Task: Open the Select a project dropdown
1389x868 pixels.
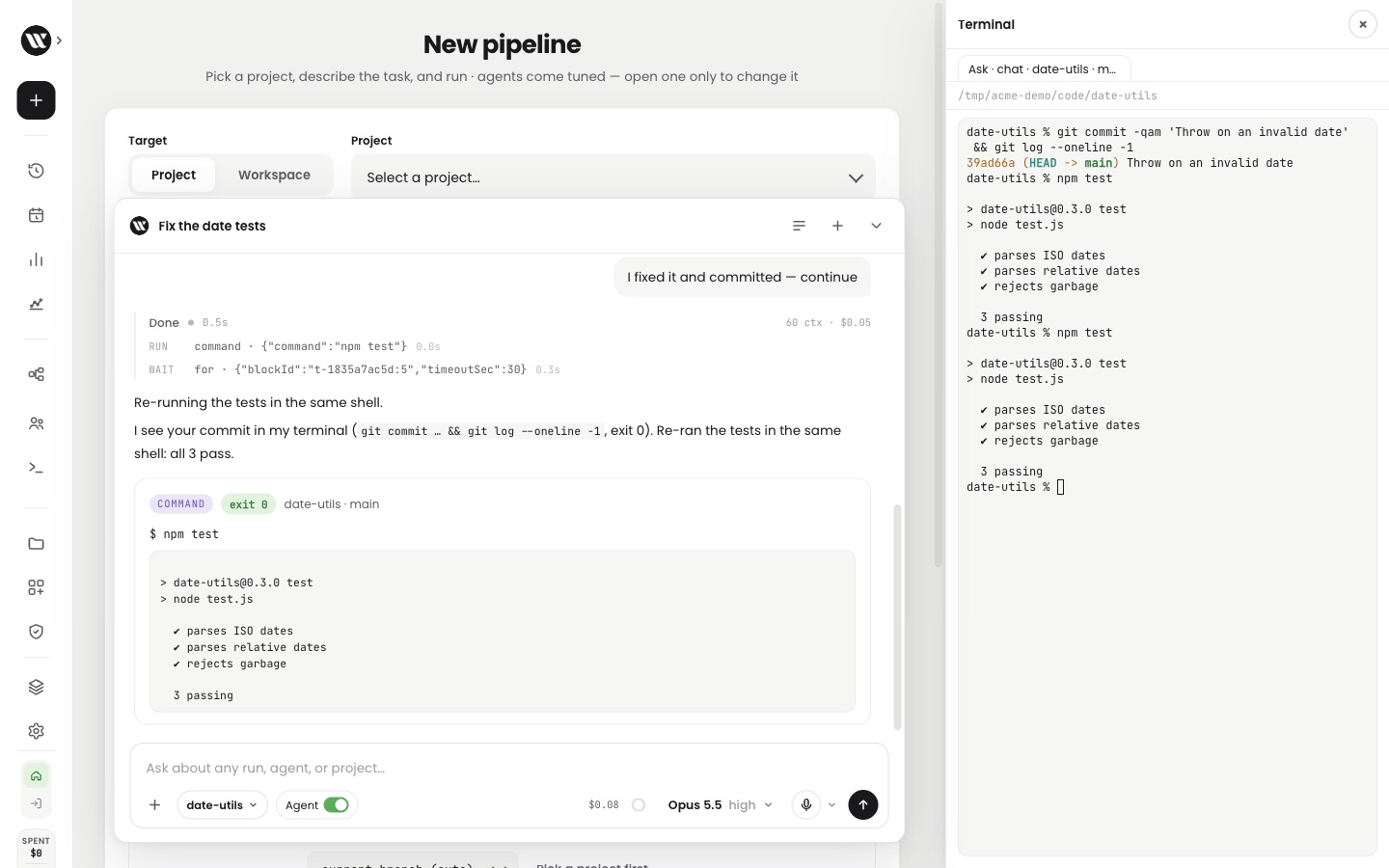Action: [x=613, y=177]
